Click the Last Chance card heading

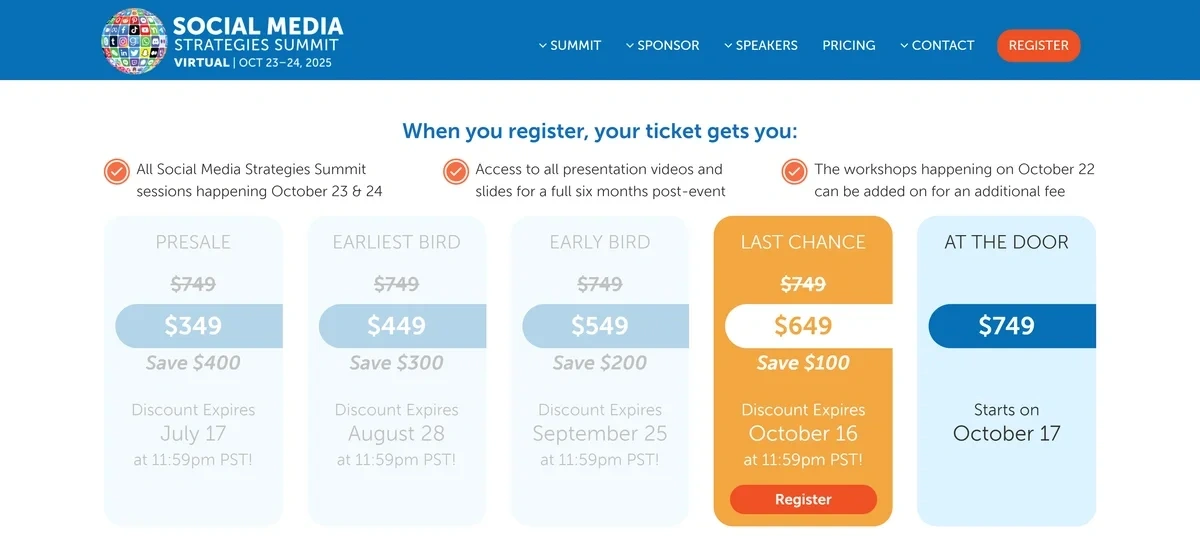pos(803,242)
